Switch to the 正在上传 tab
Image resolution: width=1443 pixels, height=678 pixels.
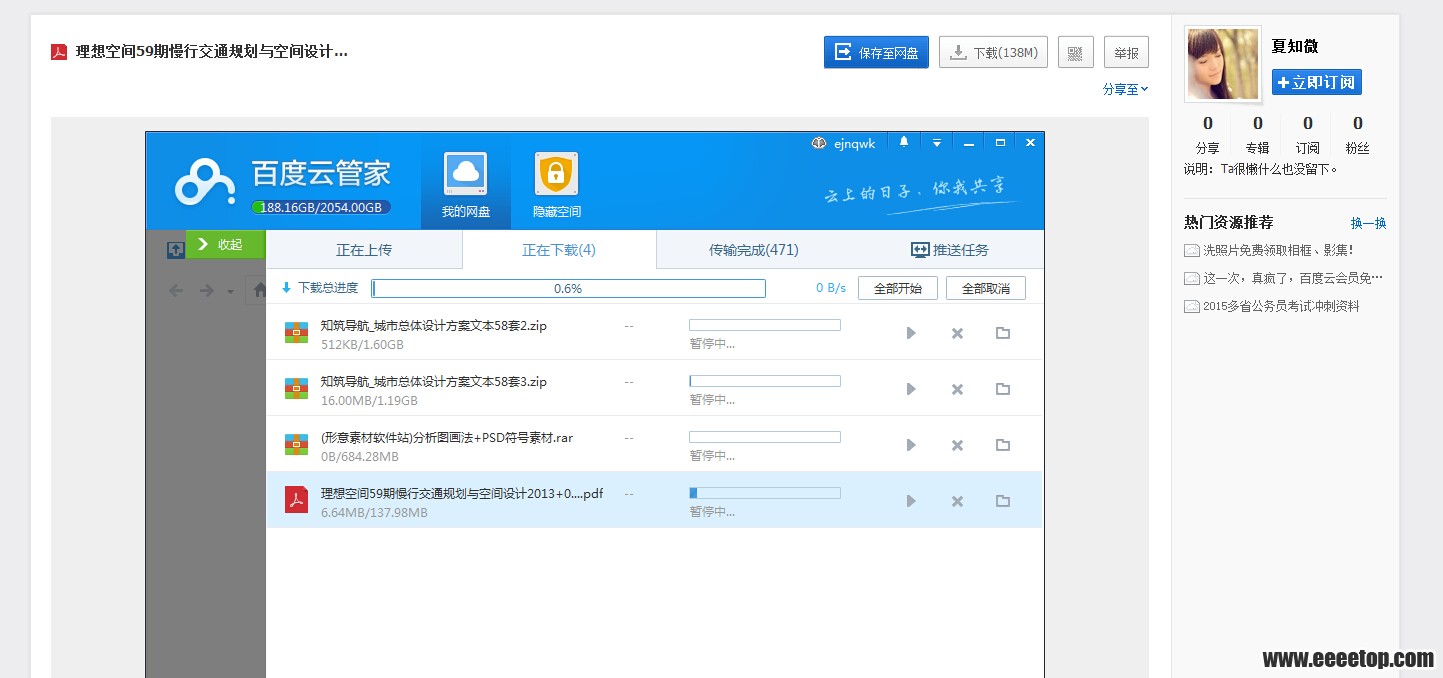click(364, 250)
